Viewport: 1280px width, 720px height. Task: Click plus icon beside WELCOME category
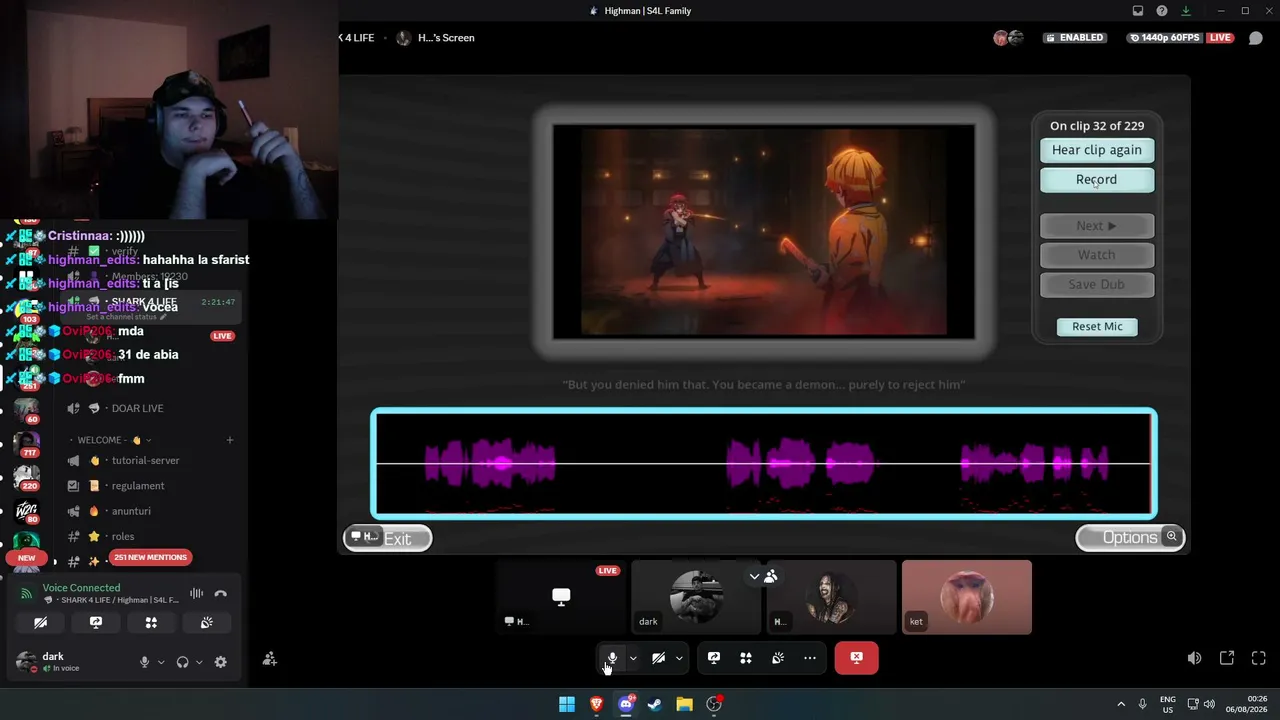(x=229, y=440)
